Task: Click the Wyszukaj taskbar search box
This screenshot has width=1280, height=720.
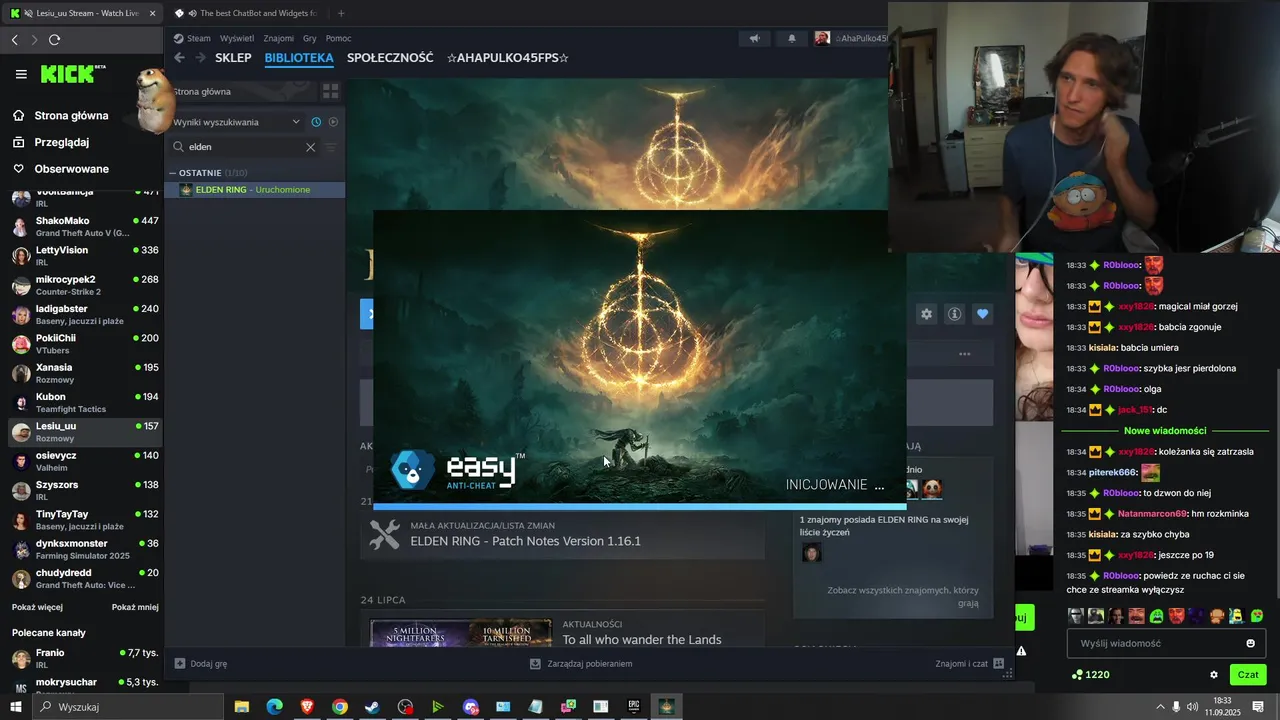Action: [x=128, y=707]
